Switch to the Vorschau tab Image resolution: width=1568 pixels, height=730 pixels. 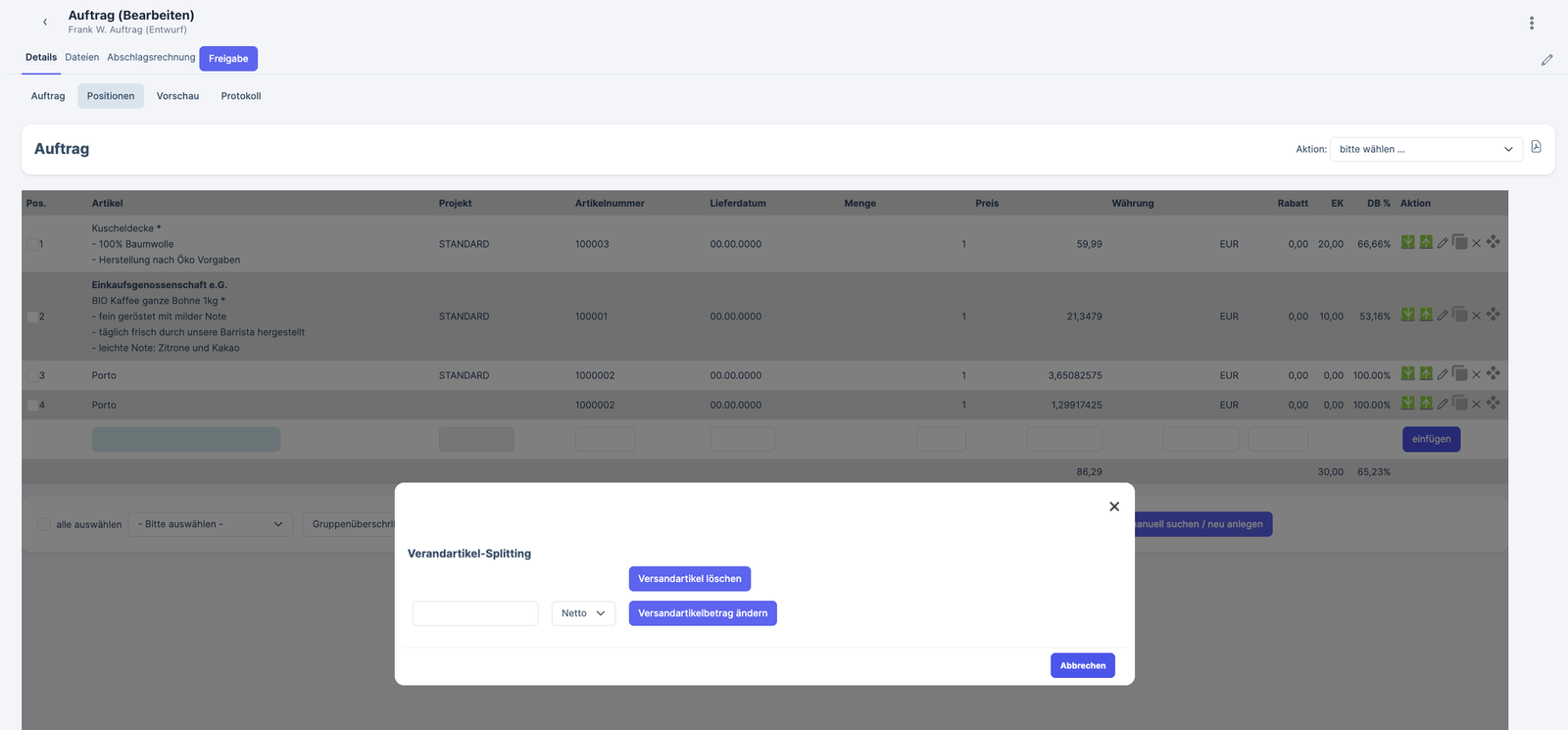177,96
